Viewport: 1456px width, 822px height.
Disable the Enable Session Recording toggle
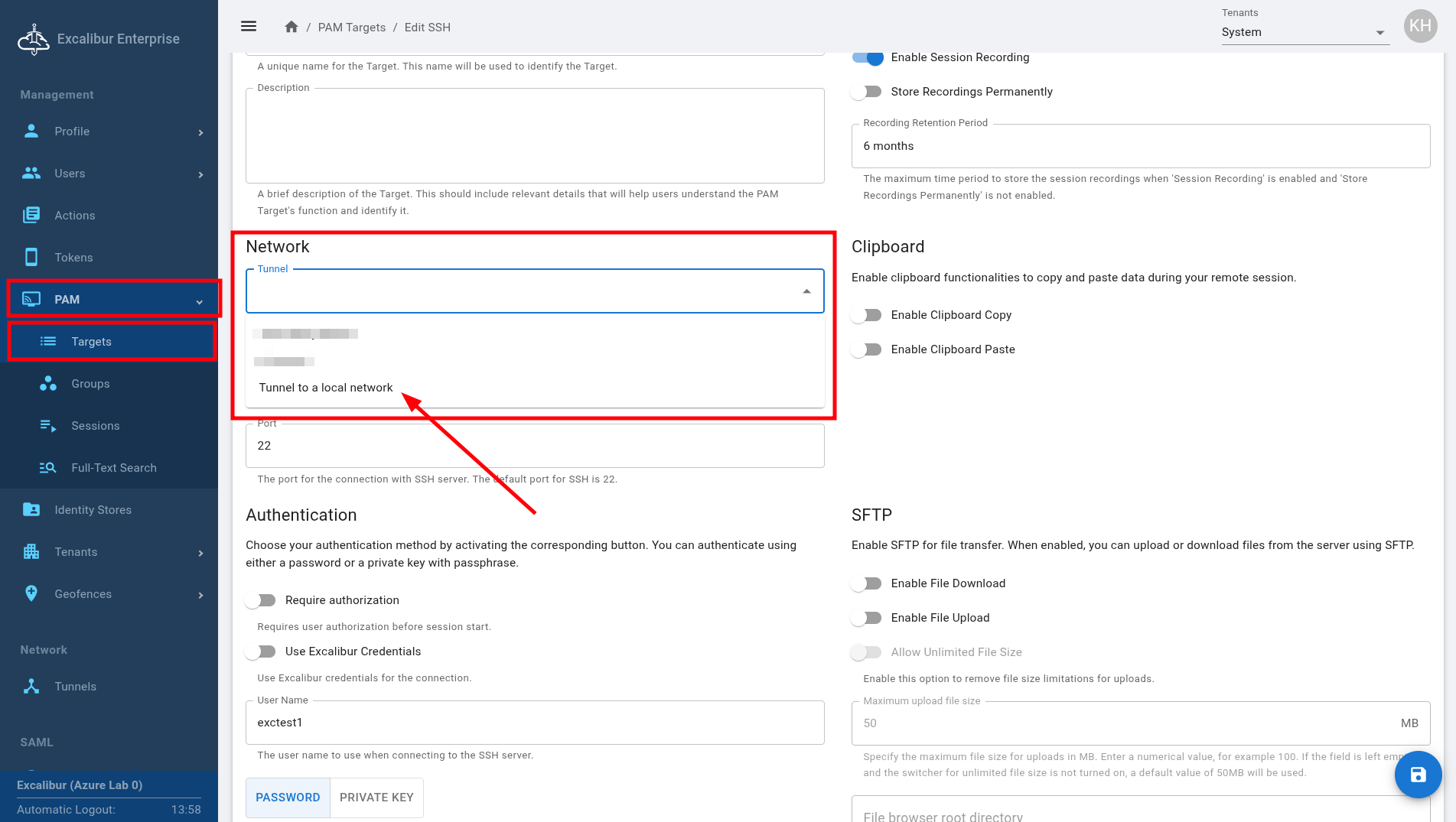coord(868,57)
